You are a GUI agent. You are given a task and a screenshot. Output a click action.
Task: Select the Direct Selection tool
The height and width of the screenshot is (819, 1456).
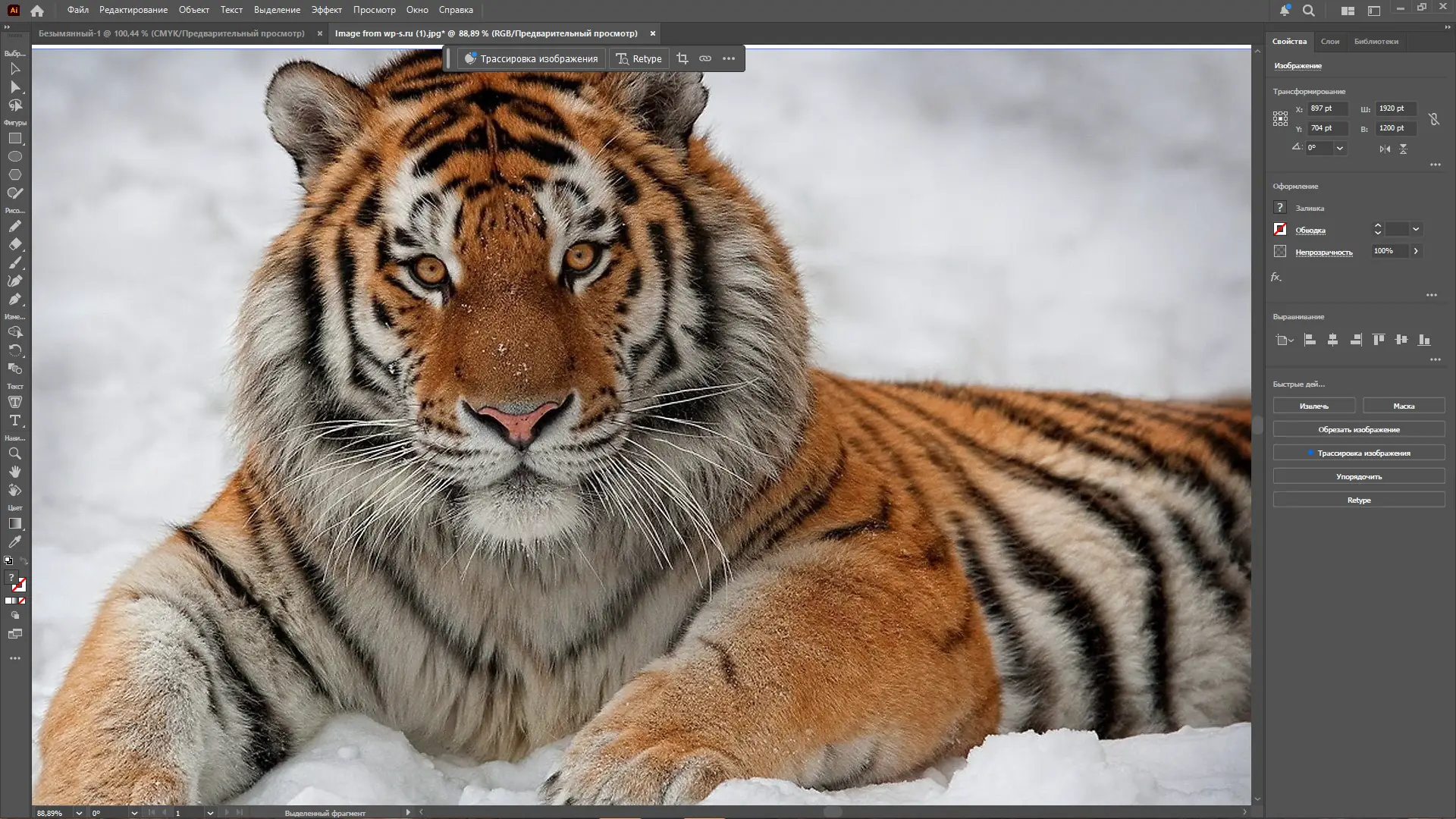[15, 87]
